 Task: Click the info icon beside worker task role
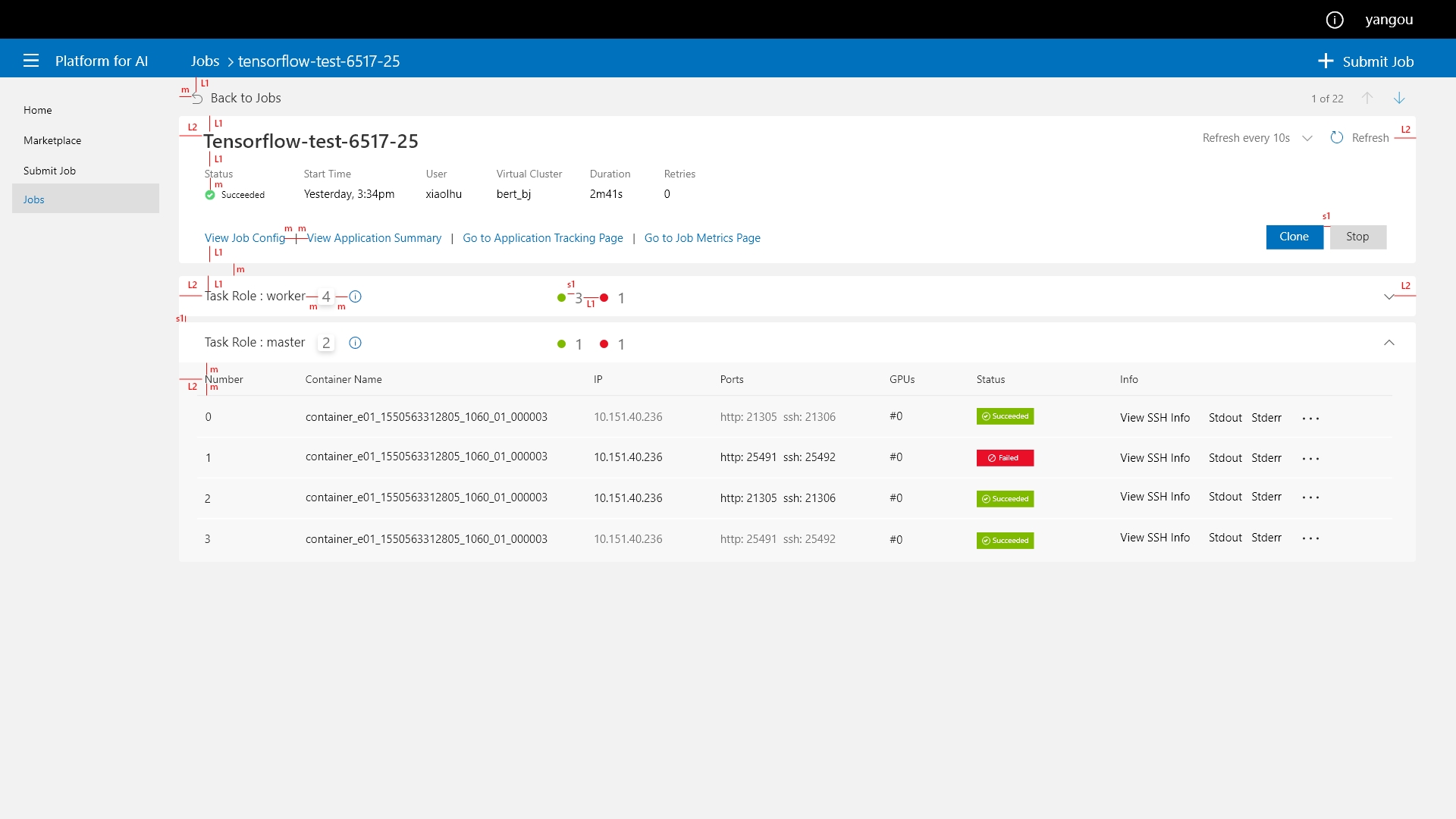tap(356, 297)
